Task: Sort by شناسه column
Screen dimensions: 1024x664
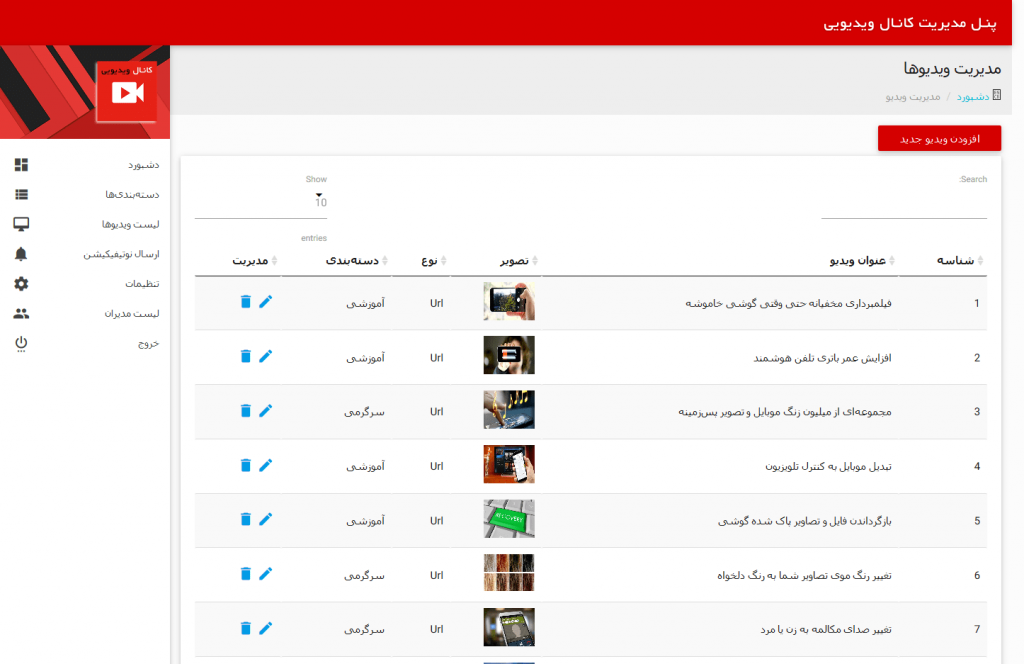Action: click(x=959, y=261)
